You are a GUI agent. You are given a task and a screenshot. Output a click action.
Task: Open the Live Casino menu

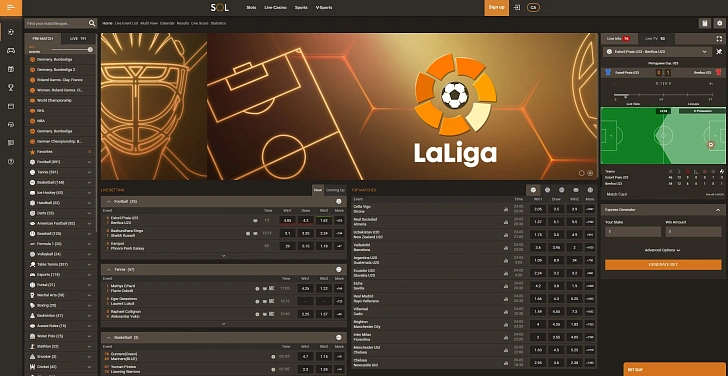[275, 7]
